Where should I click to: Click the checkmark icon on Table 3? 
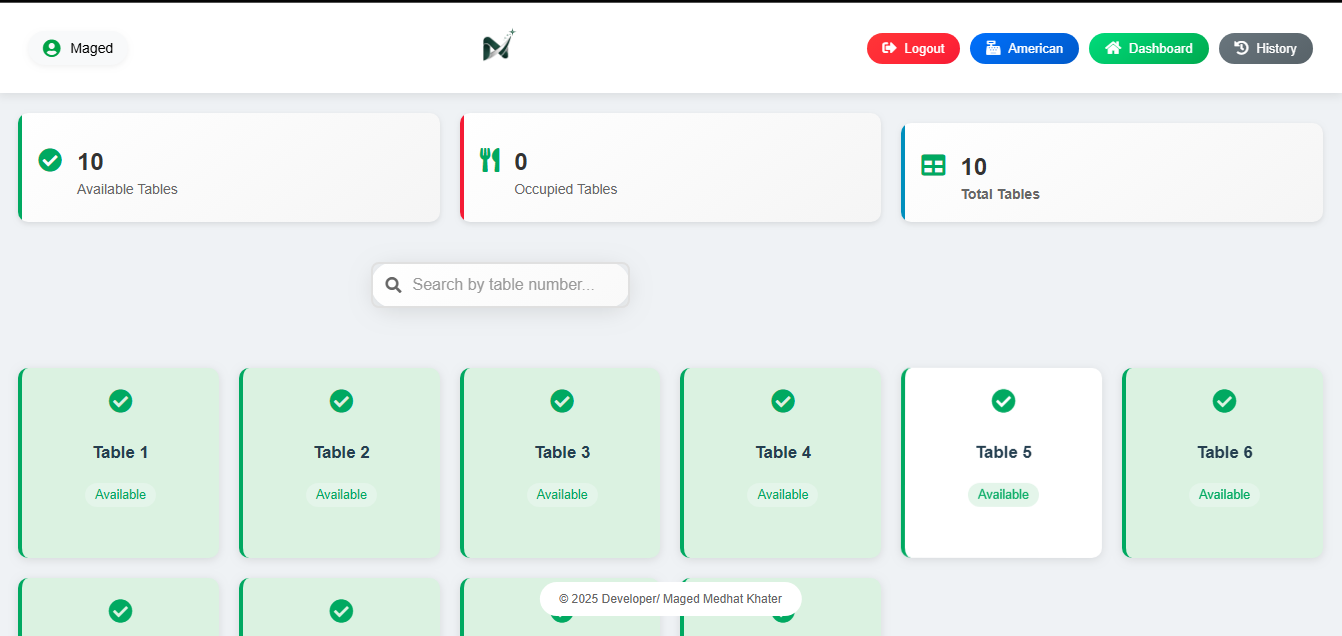coord(562,401)
